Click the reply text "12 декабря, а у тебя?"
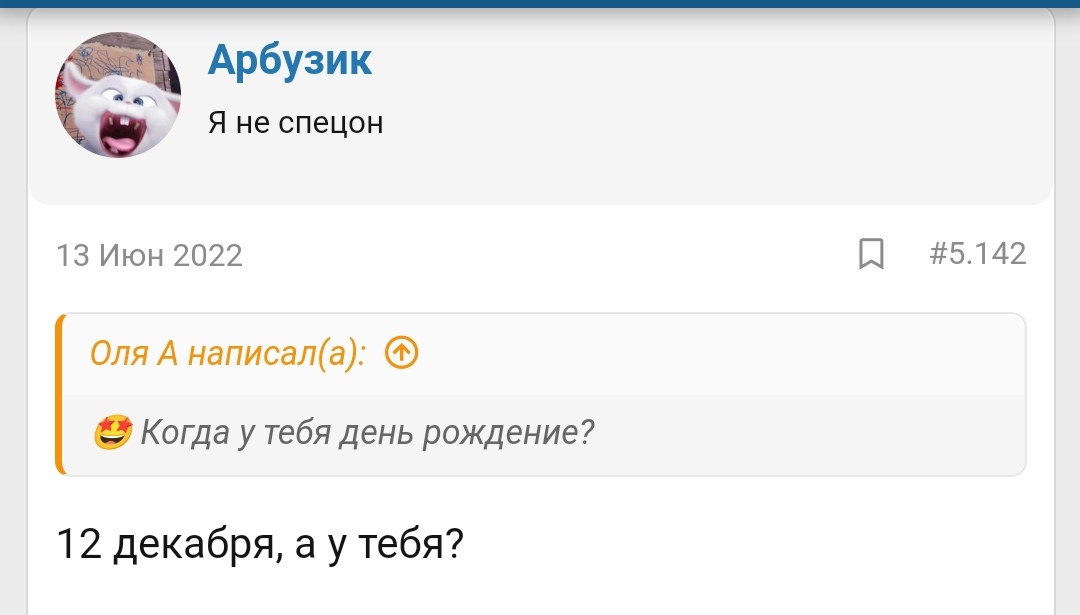The image size is (1080, 615). 260,545
